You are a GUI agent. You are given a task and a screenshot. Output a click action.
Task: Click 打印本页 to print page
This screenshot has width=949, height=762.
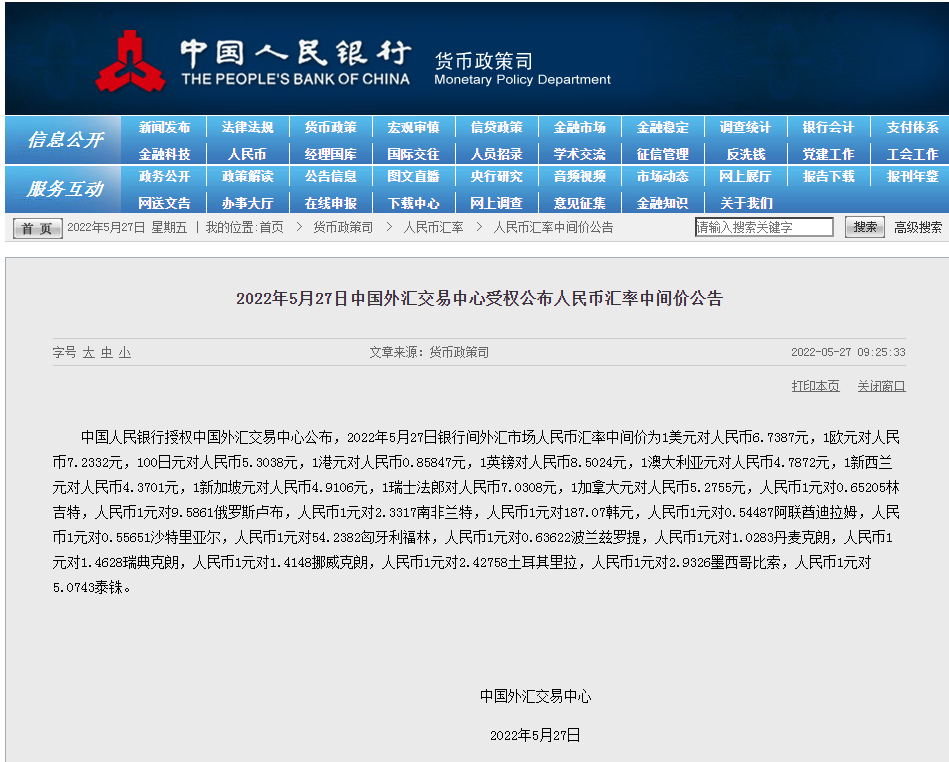tap(815, 386)
